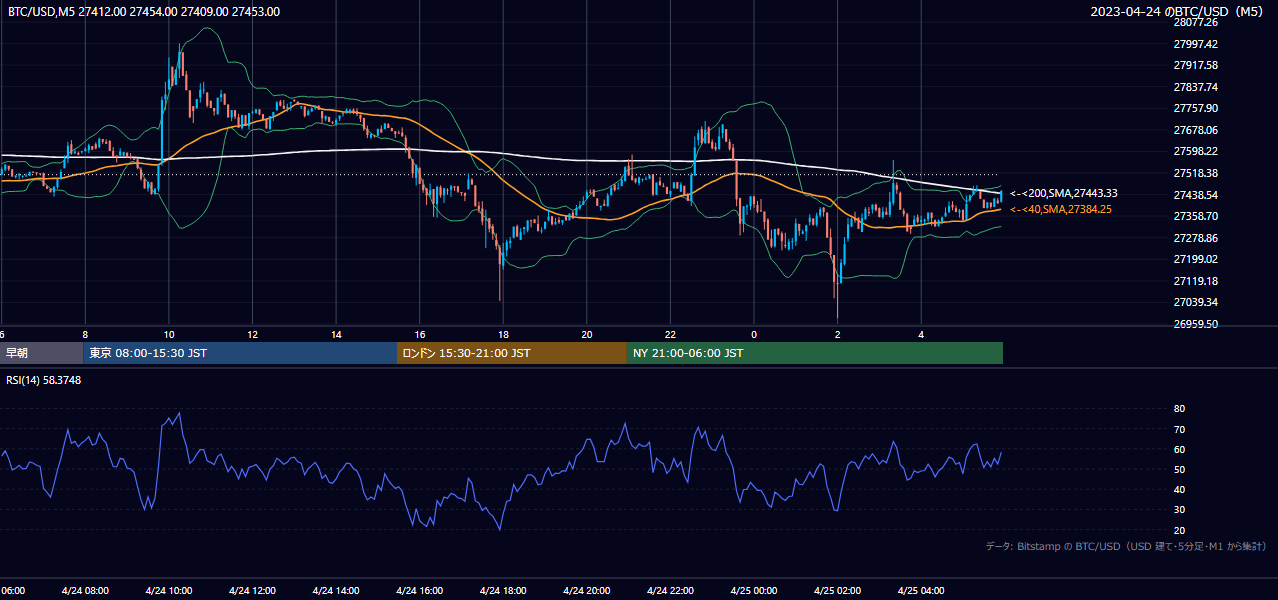This screenshot has height=600, width=1278.
Task: Click price axis value 27278.86
Action: click(x=1195, y=238)
